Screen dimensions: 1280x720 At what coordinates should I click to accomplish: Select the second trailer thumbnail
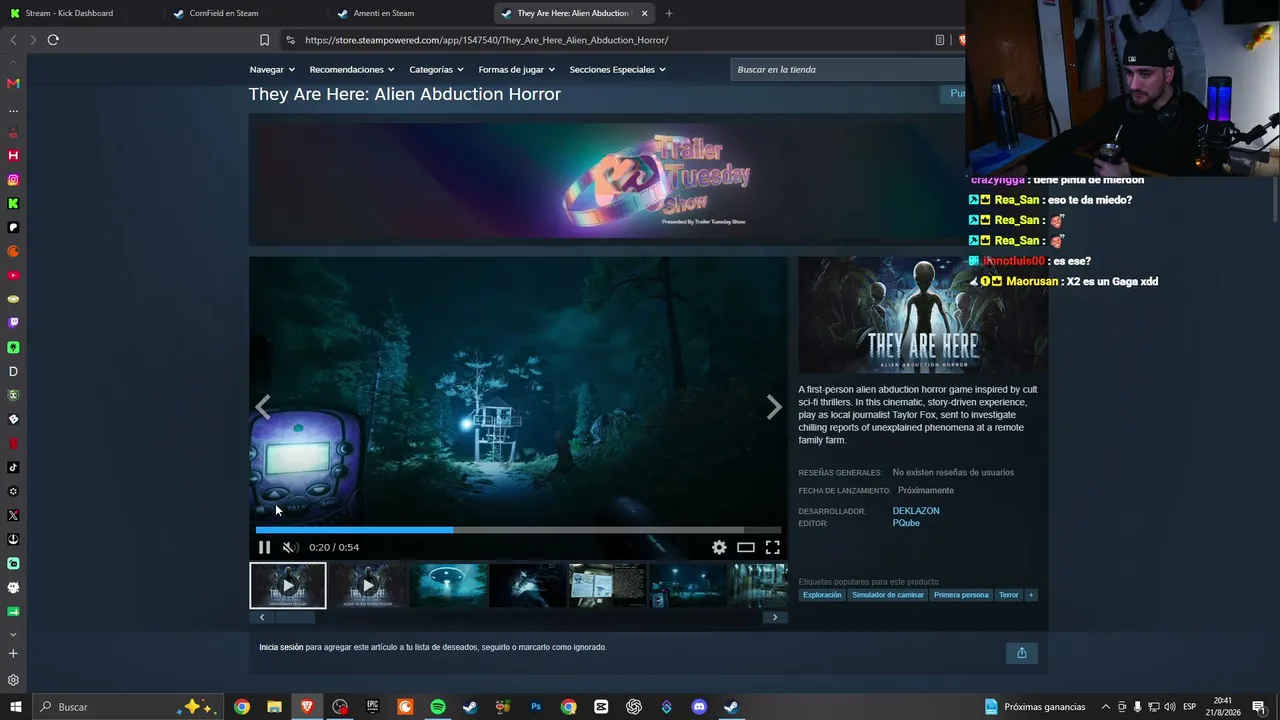[368, 586]
